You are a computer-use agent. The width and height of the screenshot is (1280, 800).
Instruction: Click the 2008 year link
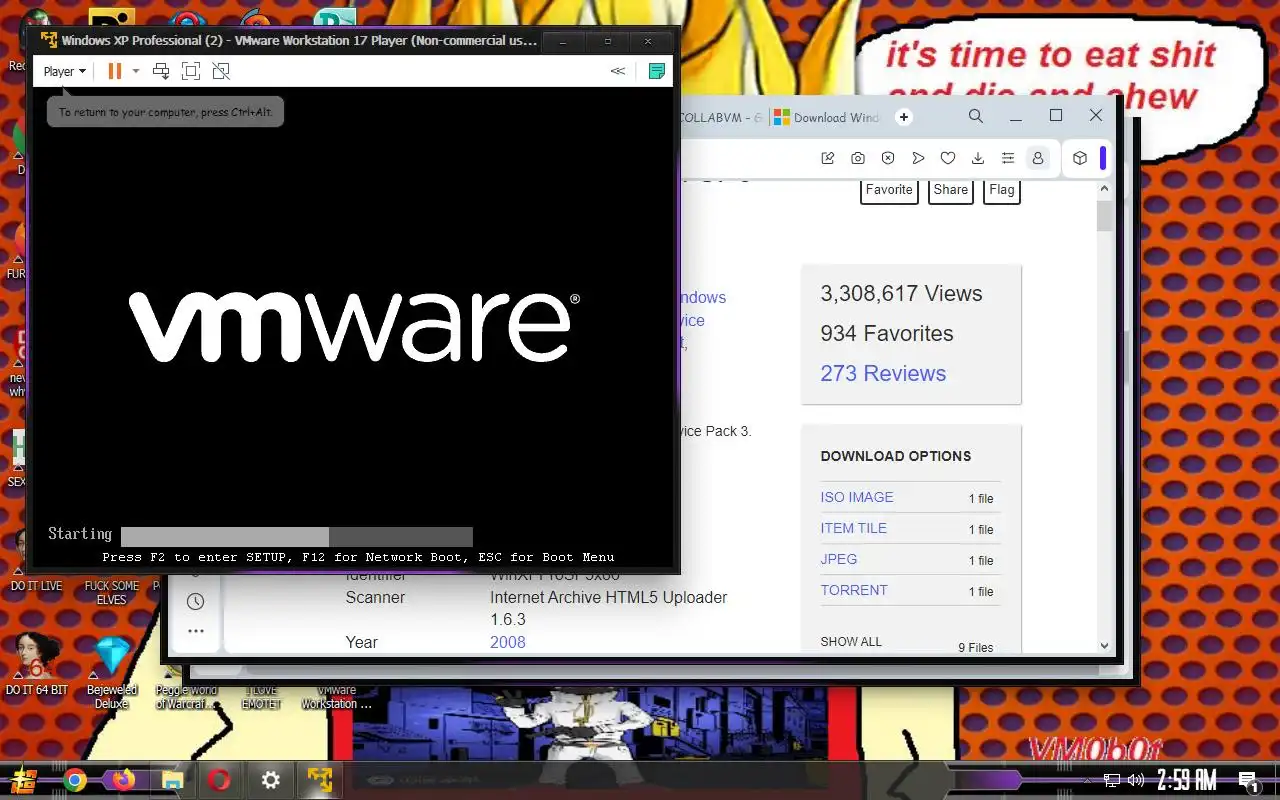point(508,642)
